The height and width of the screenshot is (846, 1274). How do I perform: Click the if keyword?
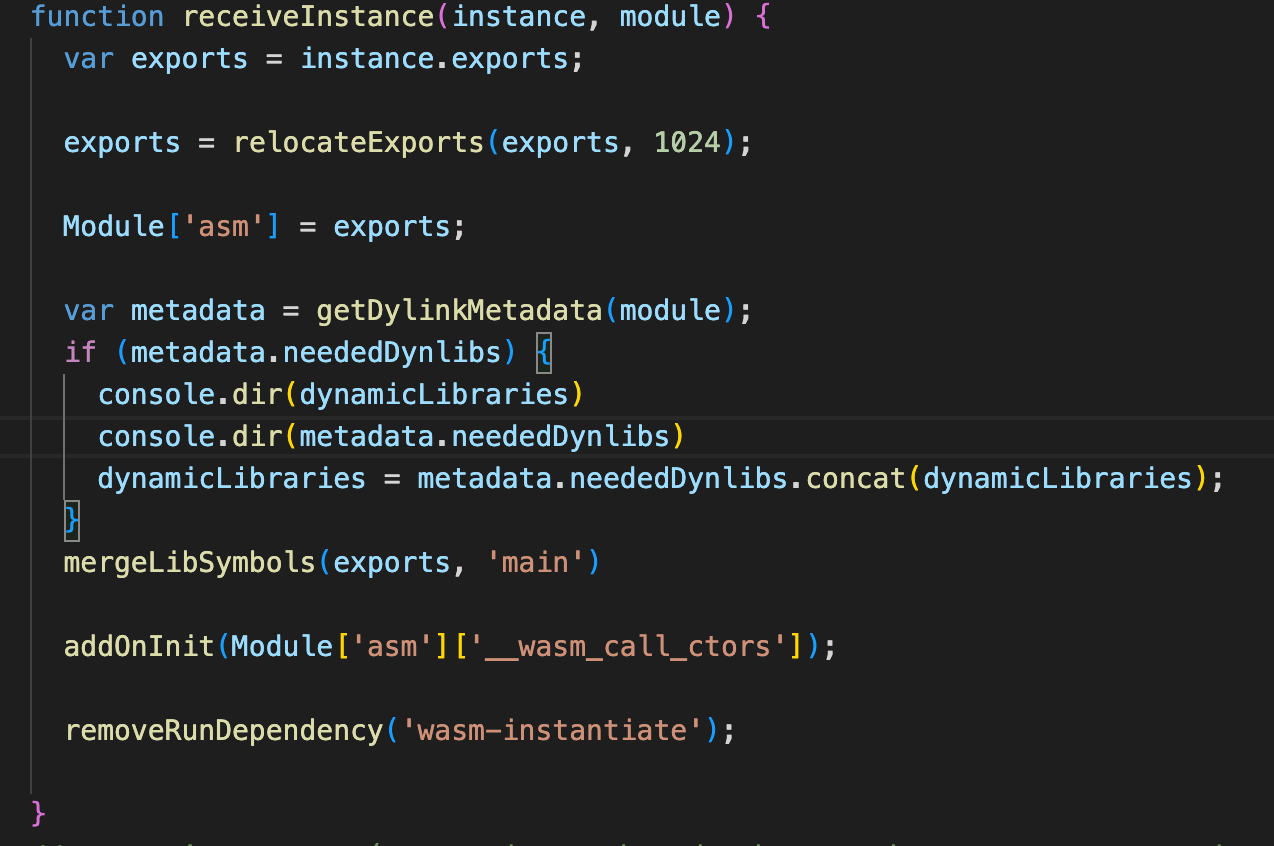(81, 353)
